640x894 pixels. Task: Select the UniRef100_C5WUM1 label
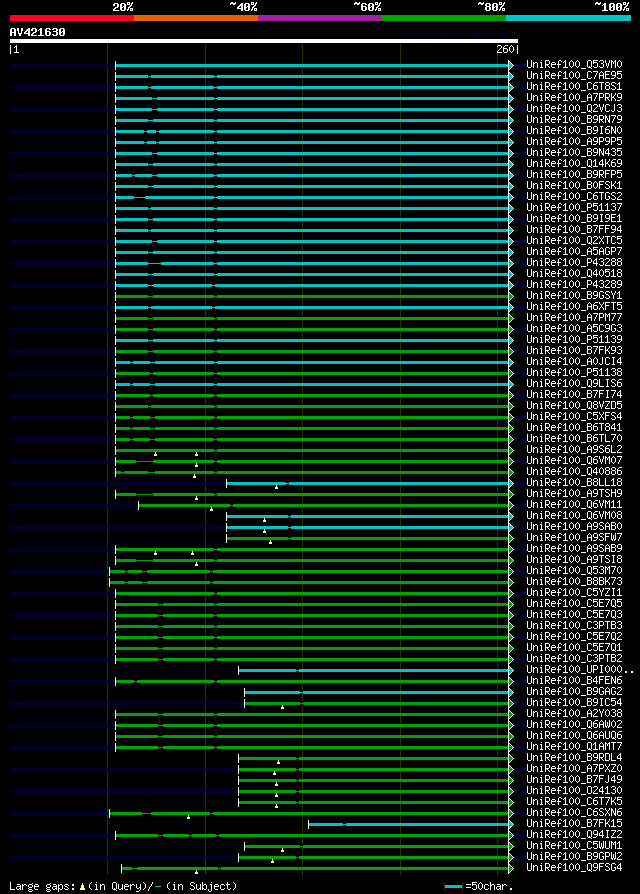[x=574, y=846]
